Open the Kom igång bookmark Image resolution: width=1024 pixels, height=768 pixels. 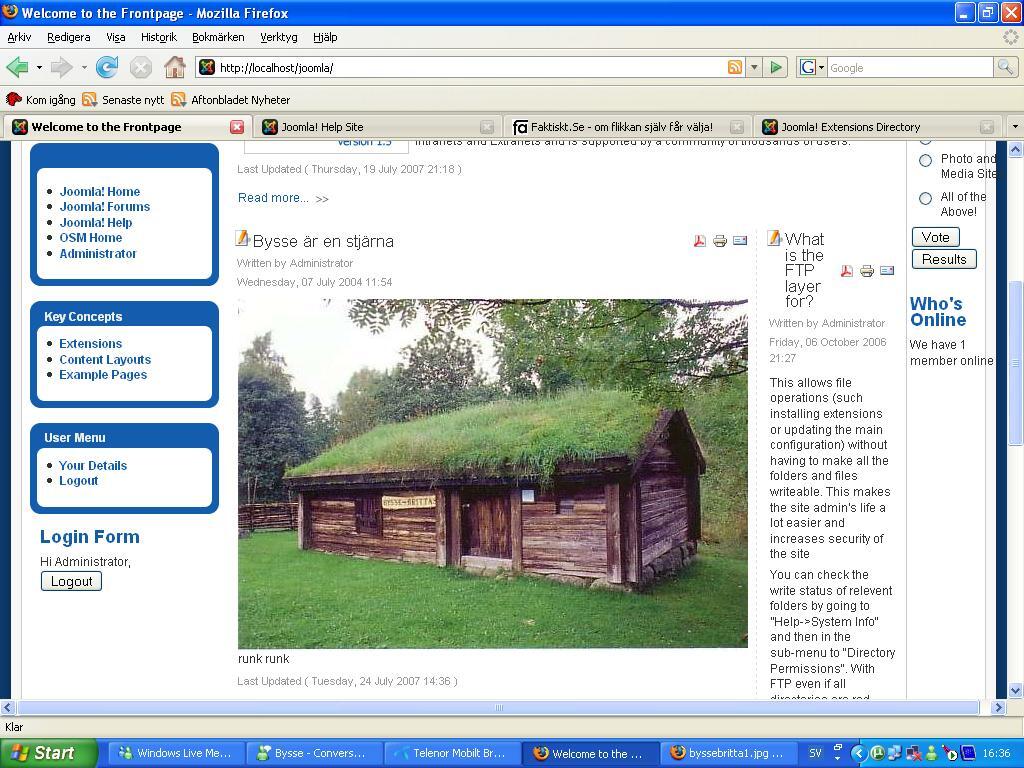pyautogui.click(x=40, y=100)
